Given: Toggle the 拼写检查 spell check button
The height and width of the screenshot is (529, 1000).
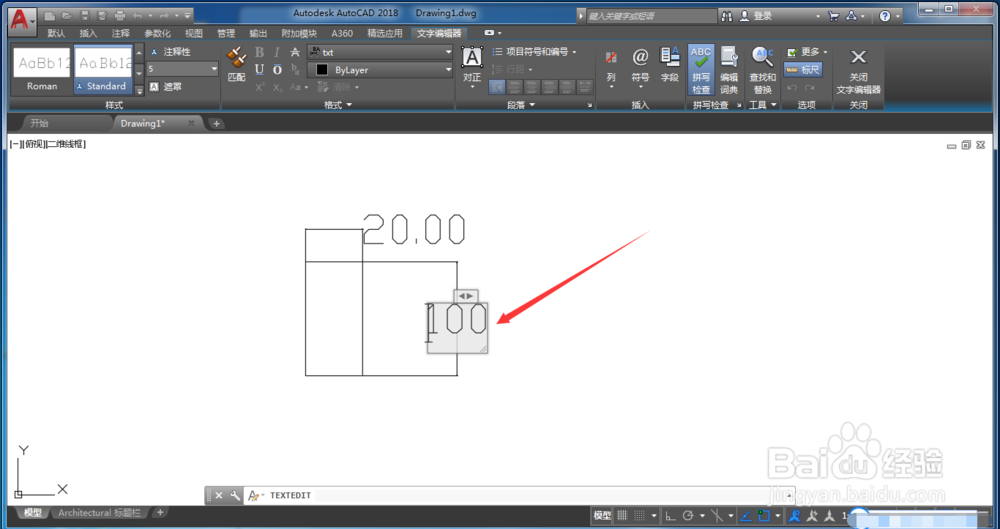Looking at the screenshot, I should point(701,70).
